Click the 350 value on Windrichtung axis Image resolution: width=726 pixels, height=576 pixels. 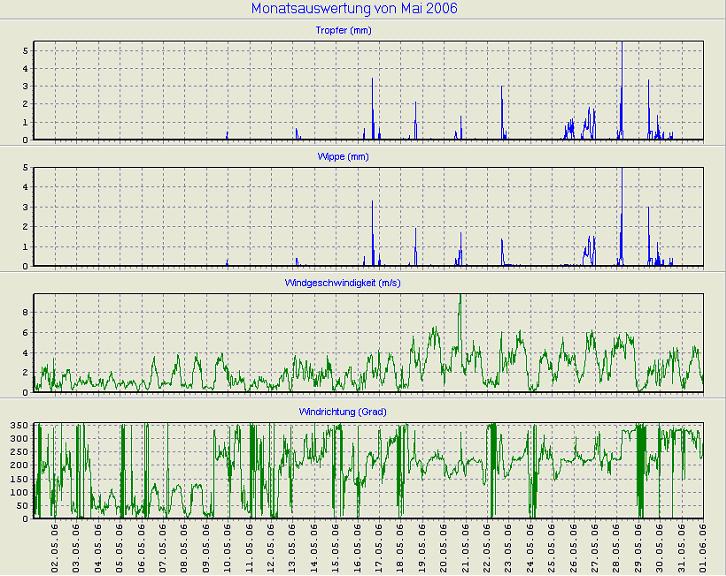tap(18, 427)
